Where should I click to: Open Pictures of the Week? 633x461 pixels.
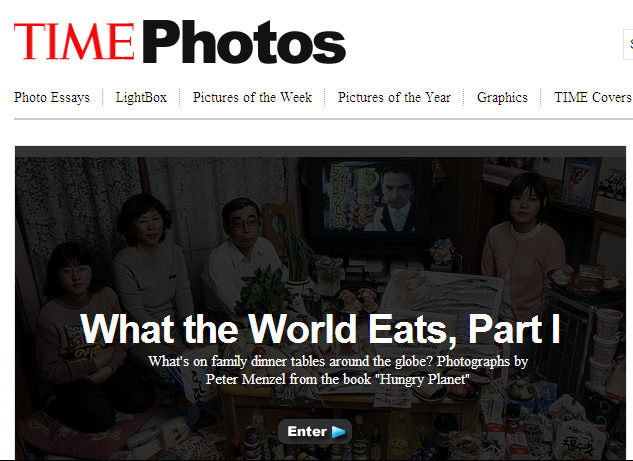(252, 97)
